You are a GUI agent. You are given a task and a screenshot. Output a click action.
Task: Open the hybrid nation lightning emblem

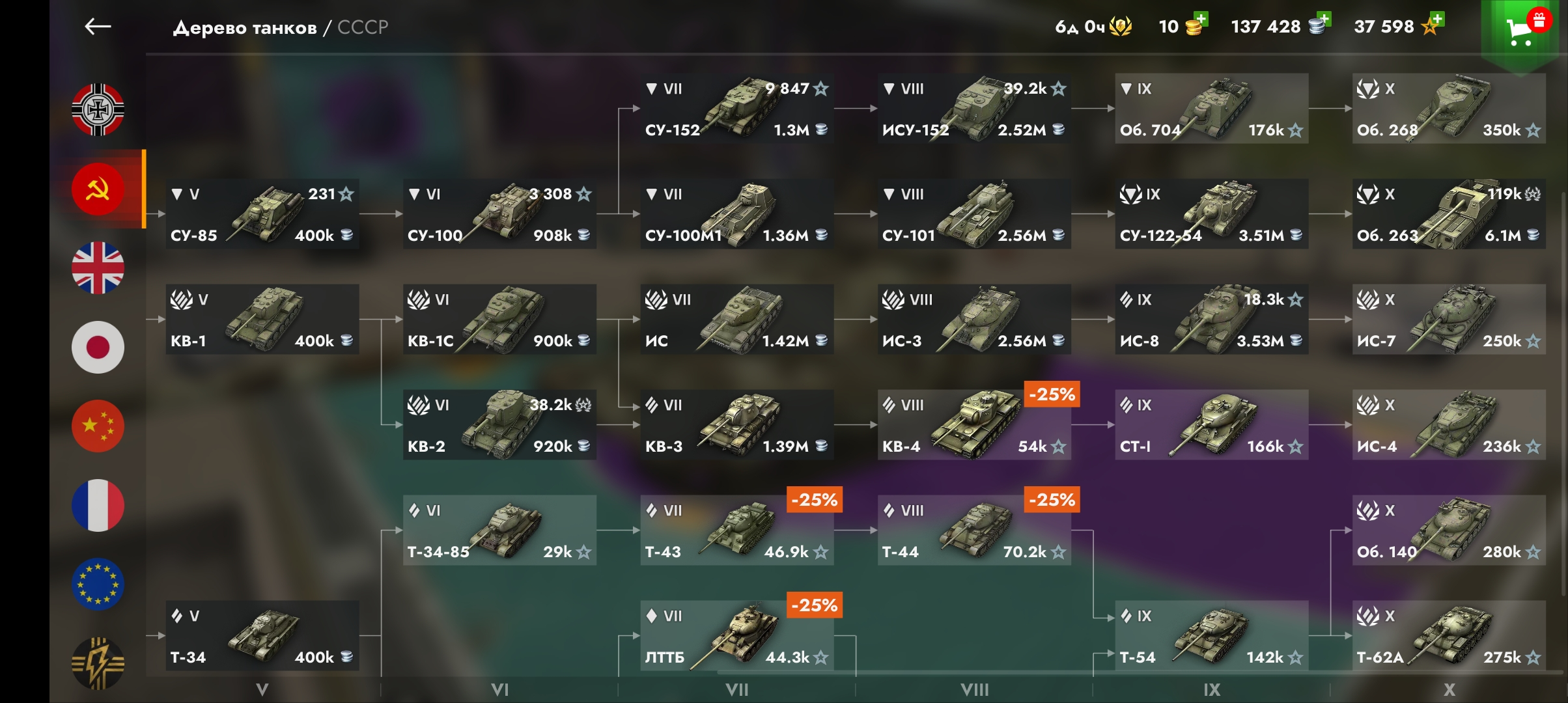(x=98, y=663)
